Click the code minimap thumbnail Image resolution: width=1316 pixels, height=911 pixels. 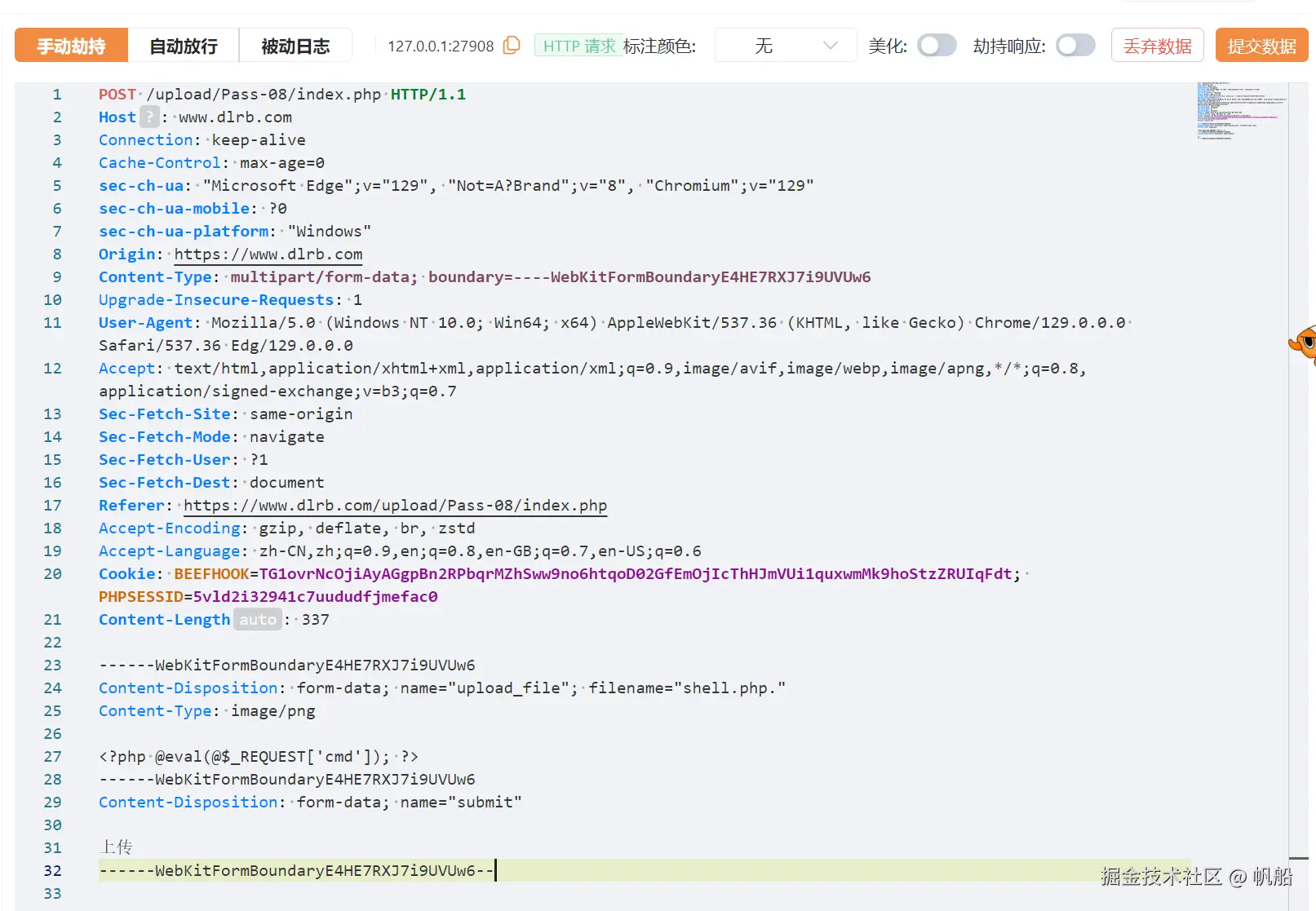[x=1241, y=112]
